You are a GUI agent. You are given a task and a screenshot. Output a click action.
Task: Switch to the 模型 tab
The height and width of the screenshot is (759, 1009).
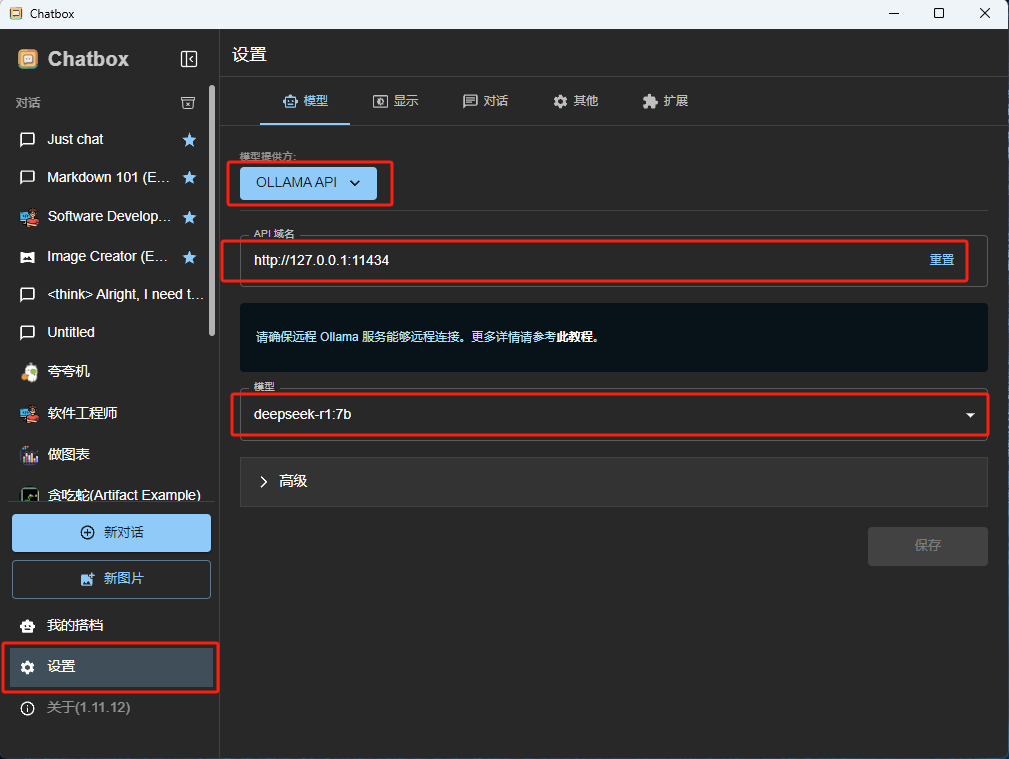305,101
